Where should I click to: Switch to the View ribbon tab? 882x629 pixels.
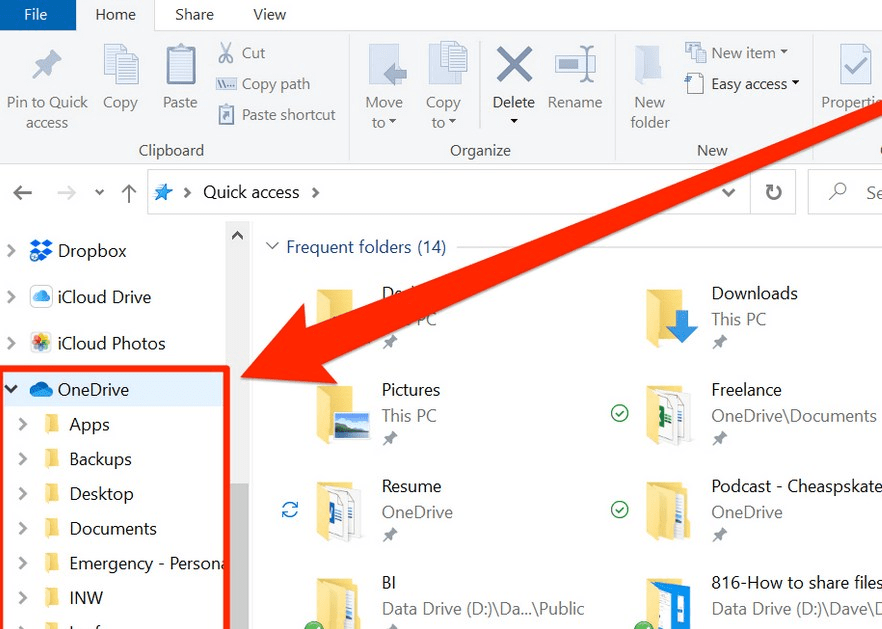tap(269, 15)
